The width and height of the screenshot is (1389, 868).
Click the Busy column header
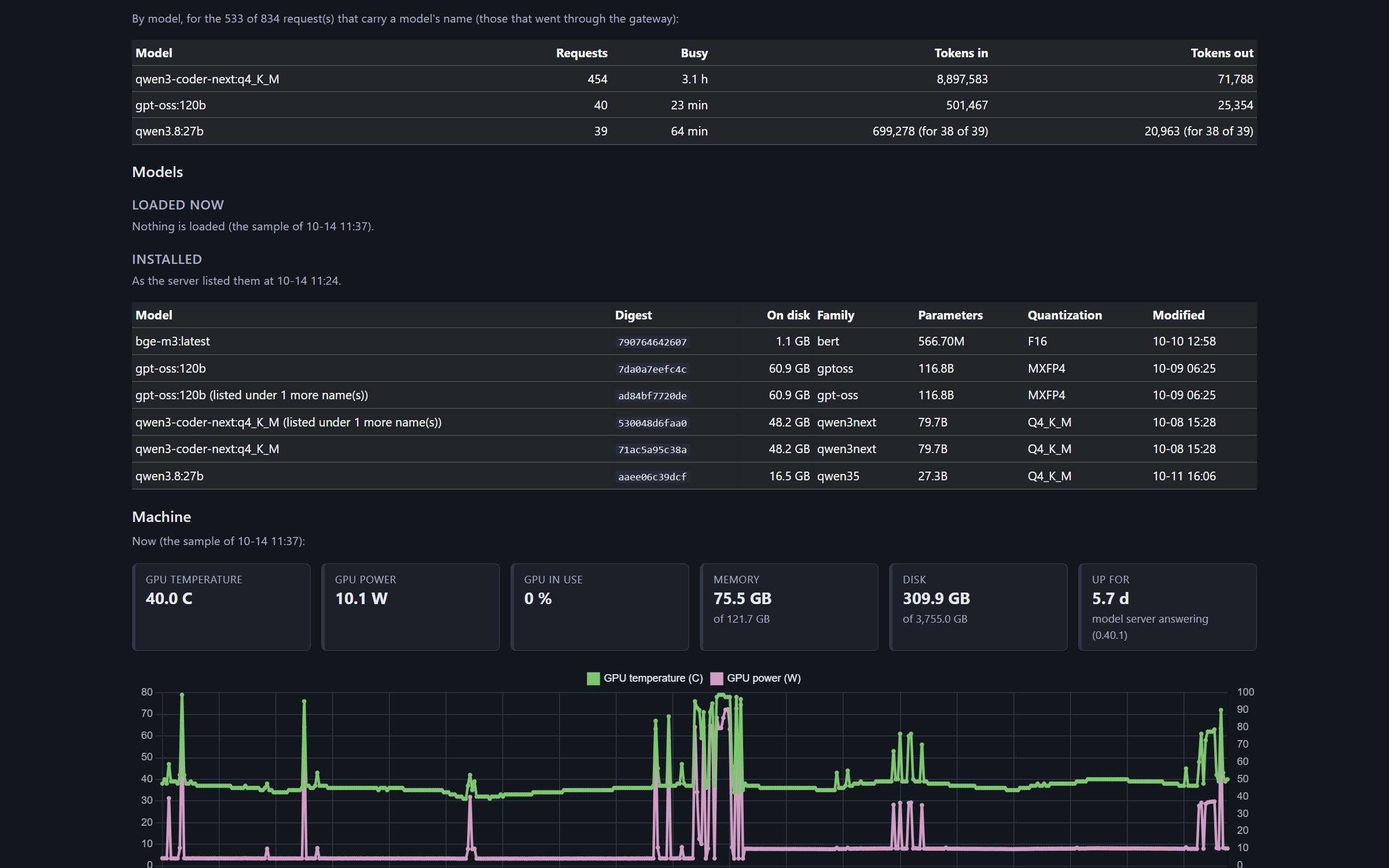click(694, 53)
